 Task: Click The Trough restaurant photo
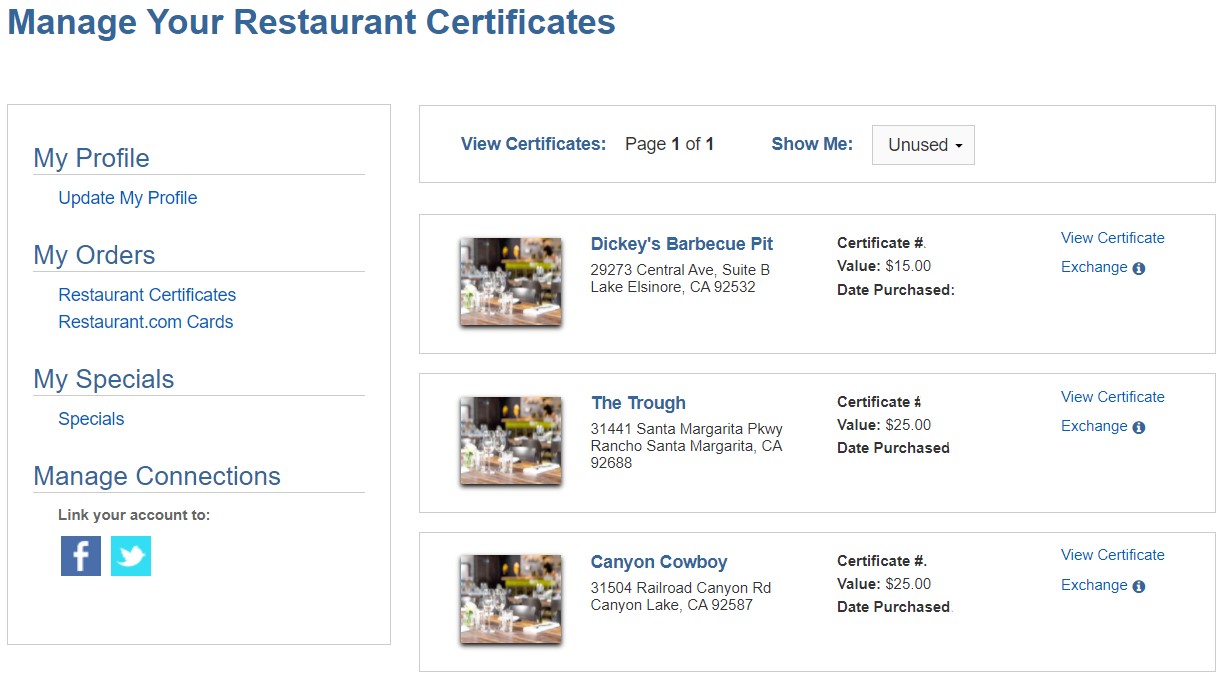(510, 440)
